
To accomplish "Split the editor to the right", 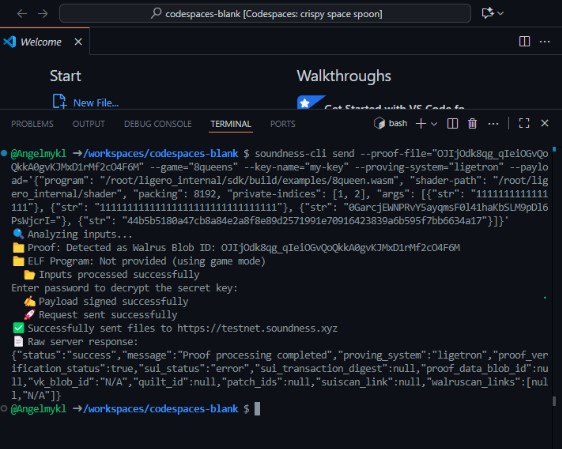I will [524, 42].
